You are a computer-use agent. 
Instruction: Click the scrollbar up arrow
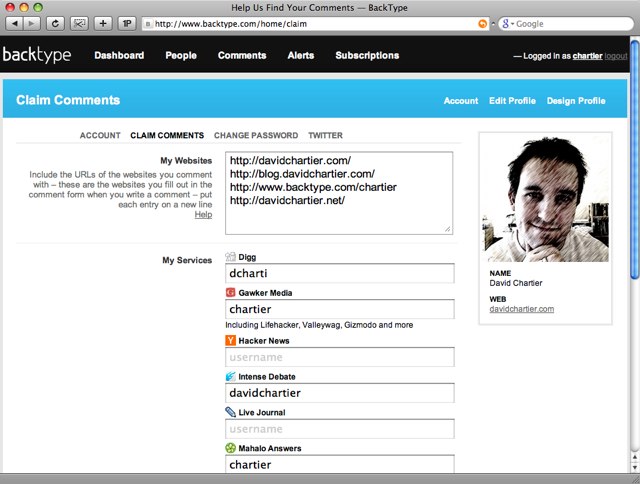pos(635,457)
